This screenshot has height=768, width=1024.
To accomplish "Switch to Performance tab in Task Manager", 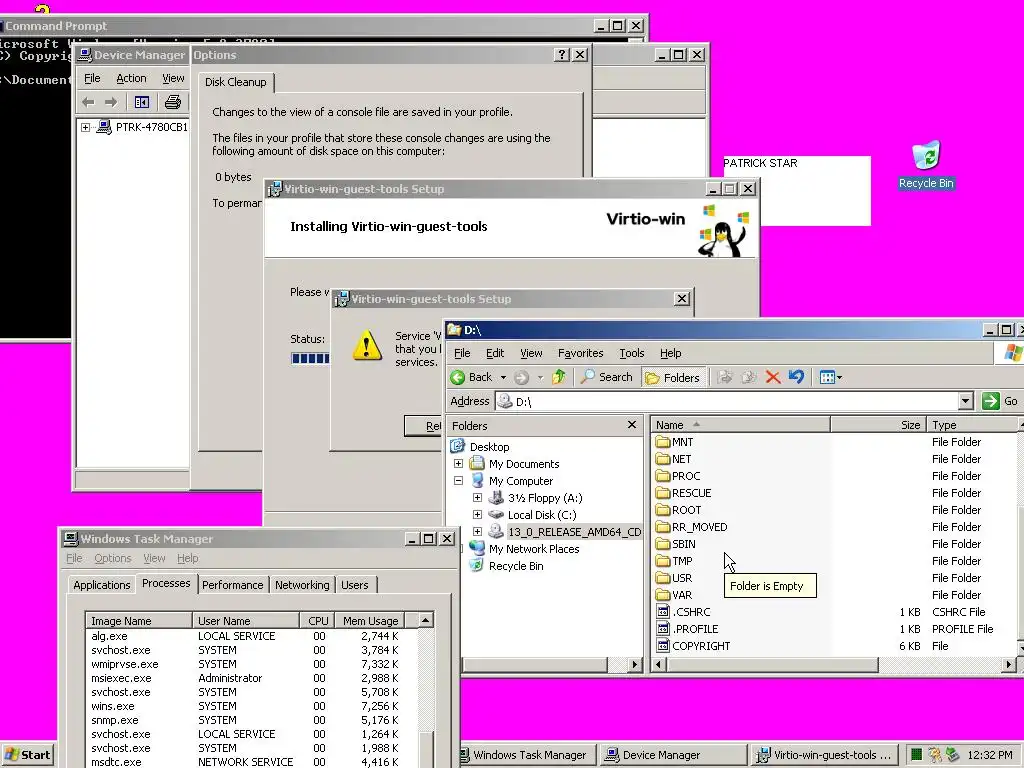I will pyautogui.click(x=232, y=585).
